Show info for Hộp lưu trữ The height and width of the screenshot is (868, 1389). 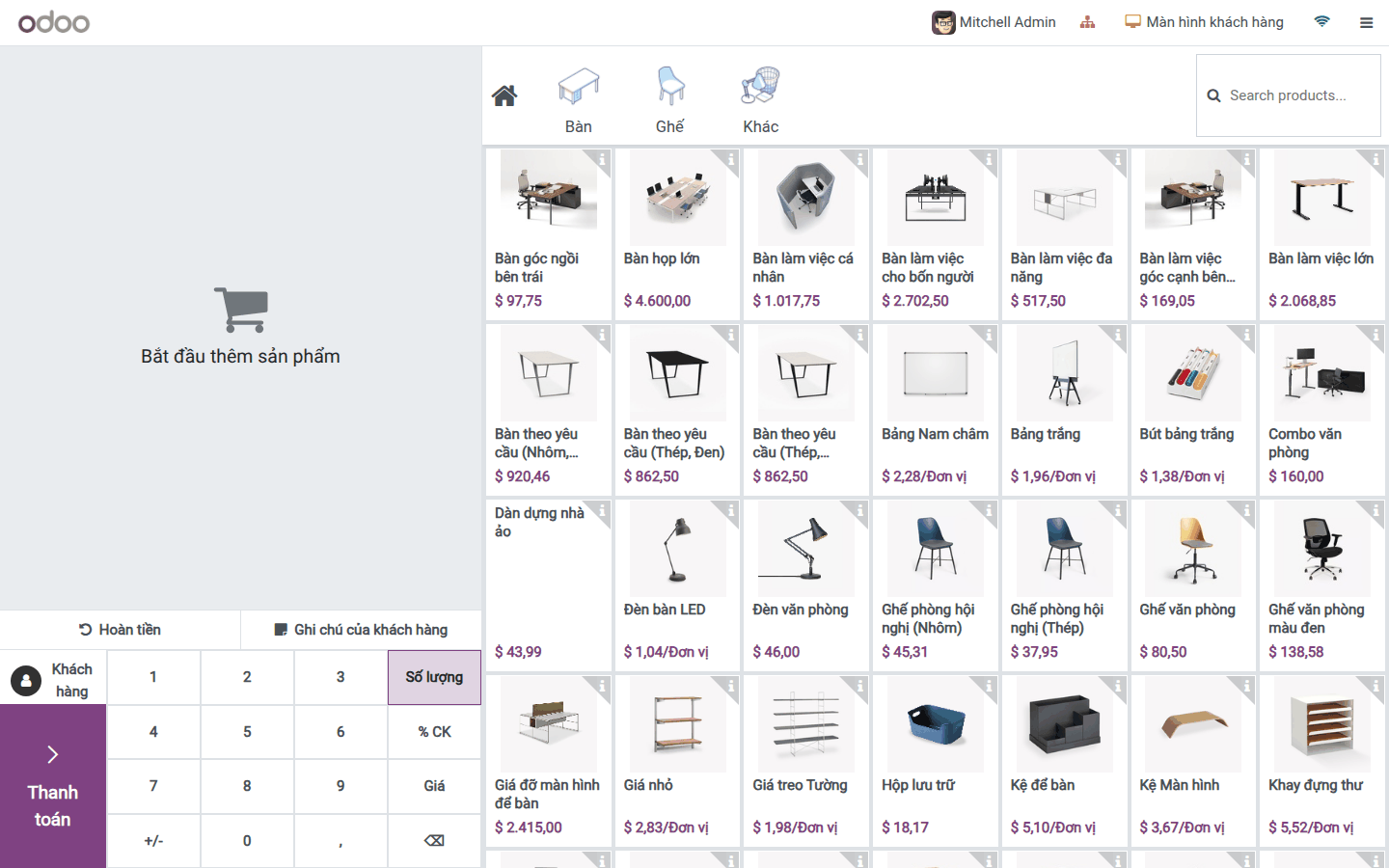989,685
